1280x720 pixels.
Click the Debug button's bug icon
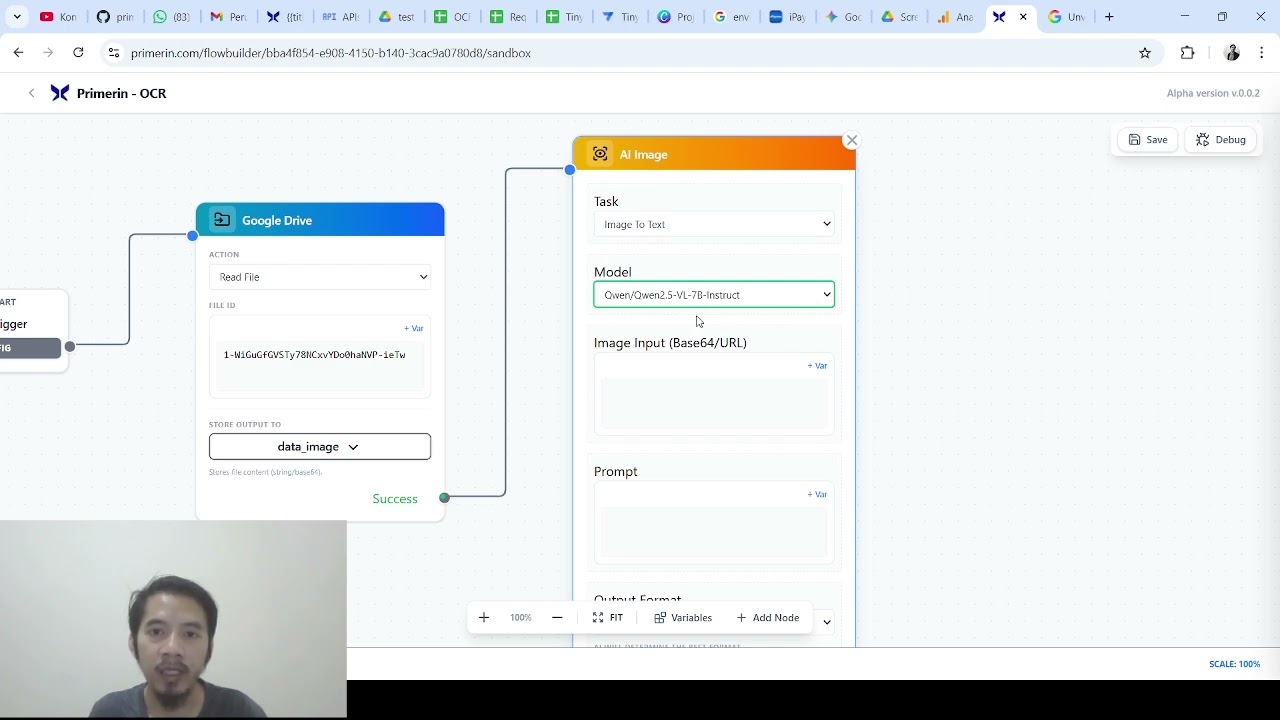[1203, 140]
